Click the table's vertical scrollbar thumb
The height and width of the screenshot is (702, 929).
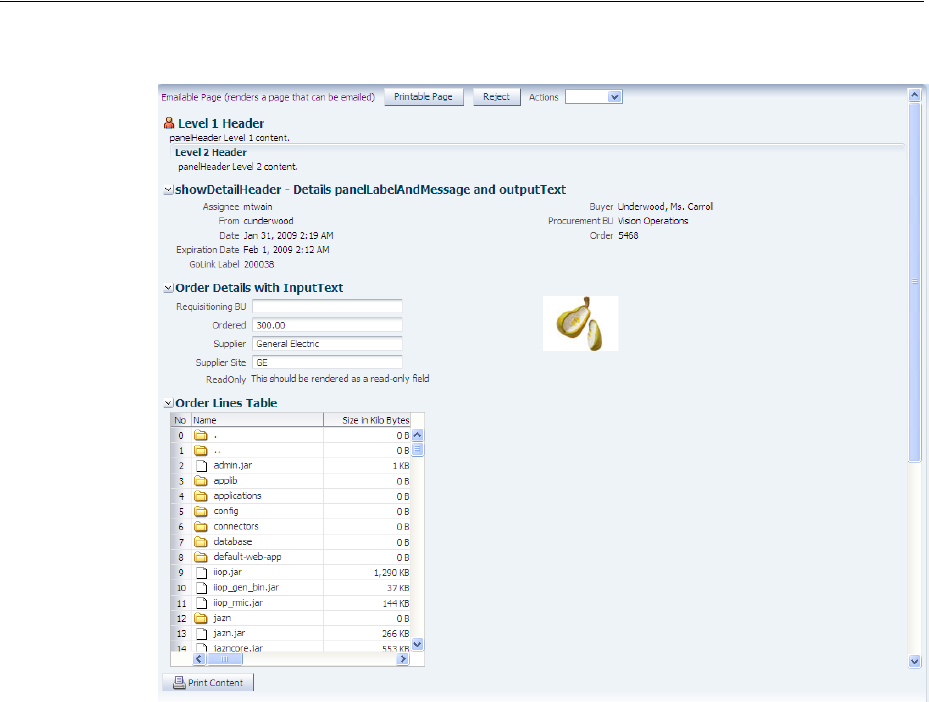pos(418,450)
